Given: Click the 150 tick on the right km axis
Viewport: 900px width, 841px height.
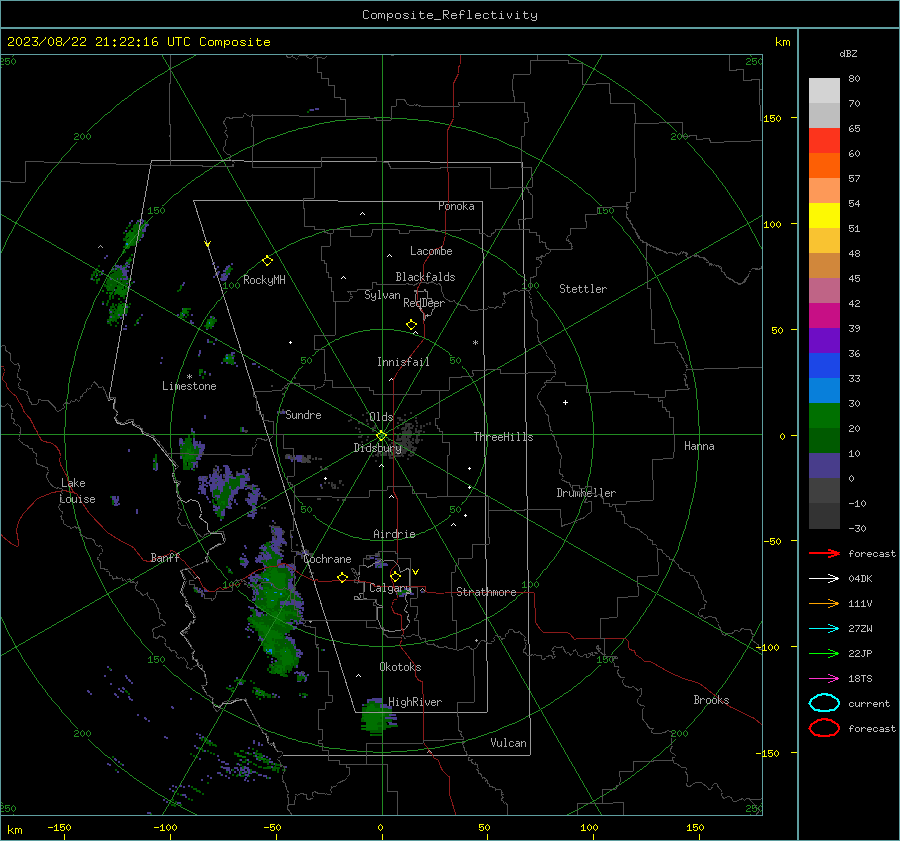Looking at the screenshot, I should coord(772,118).
